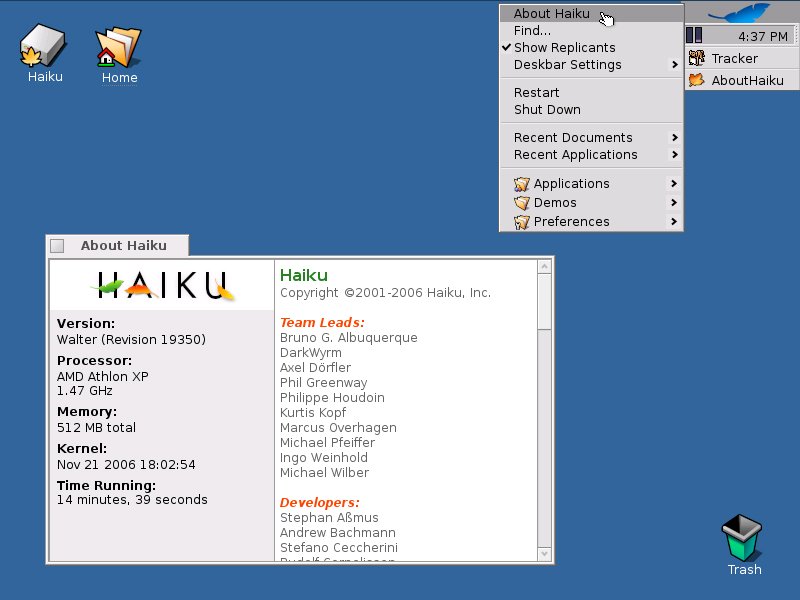800x600 pixels.
Task: Click the name Philippe Houdoin
Action: 332,397
